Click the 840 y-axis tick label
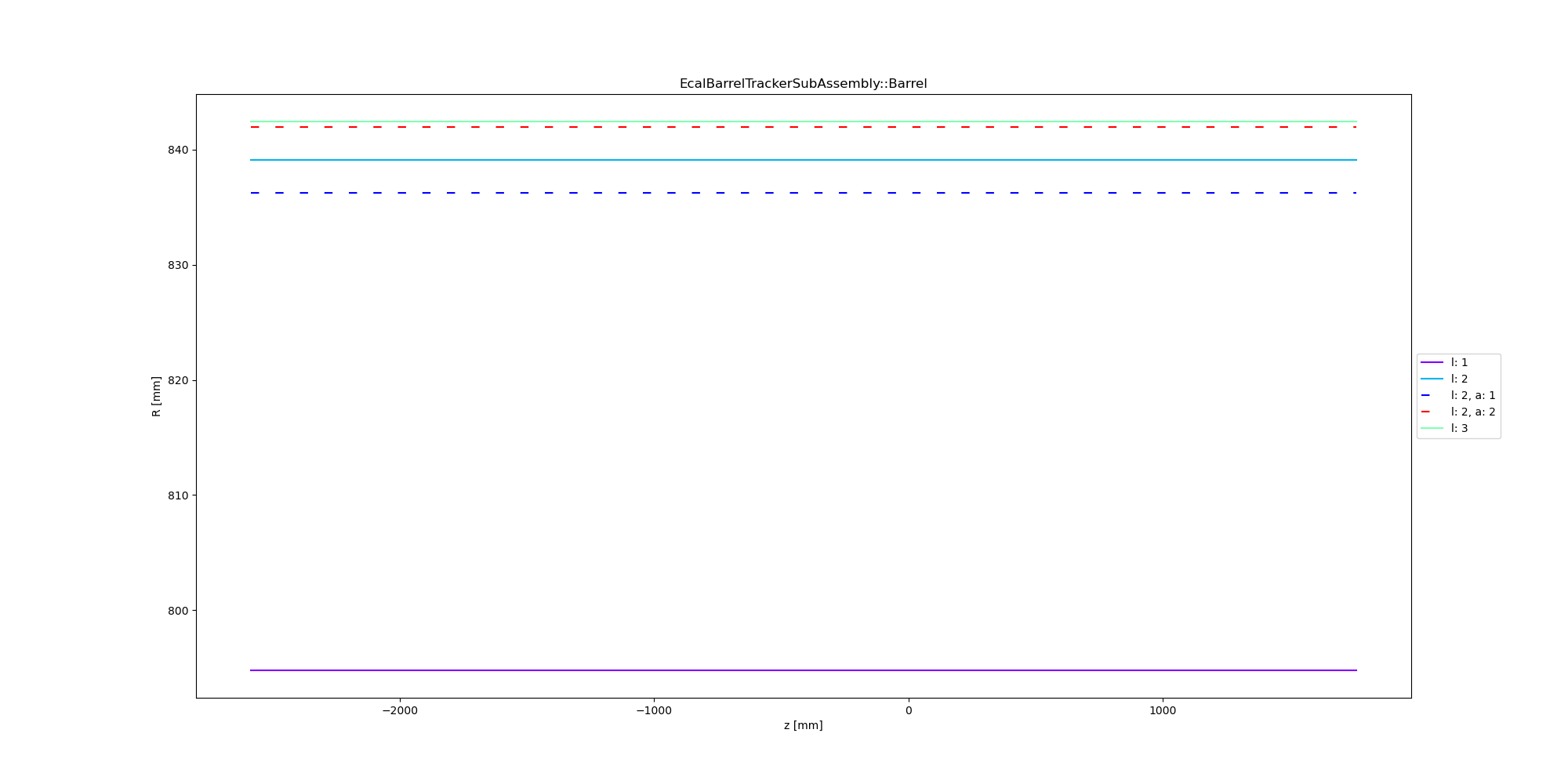Viewport: 1568px width, 784px height. [x=177, y=150]
